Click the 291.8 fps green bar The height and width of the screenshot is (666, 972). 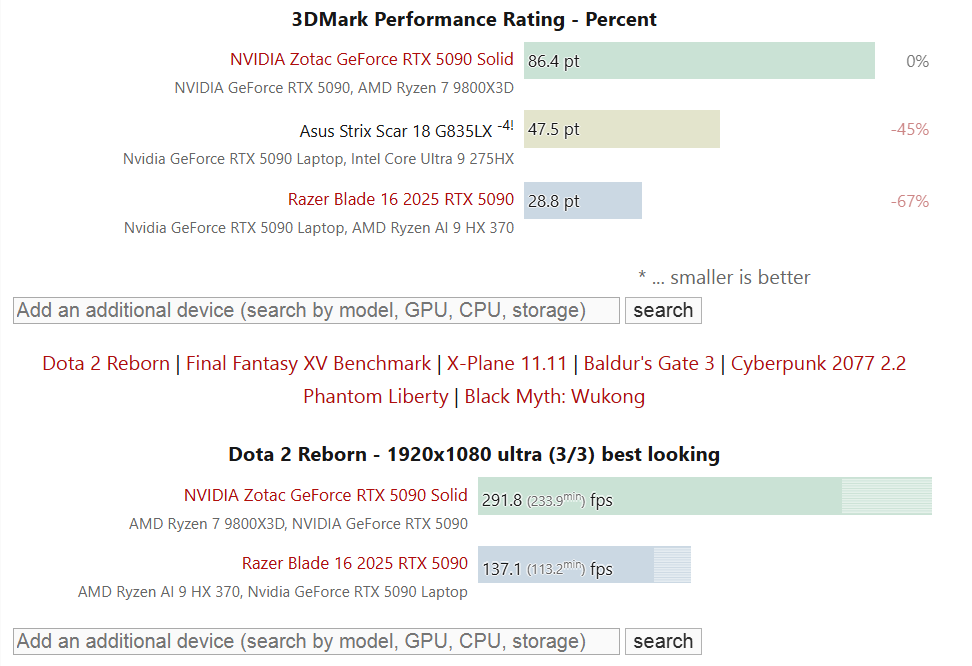(705, 496)
